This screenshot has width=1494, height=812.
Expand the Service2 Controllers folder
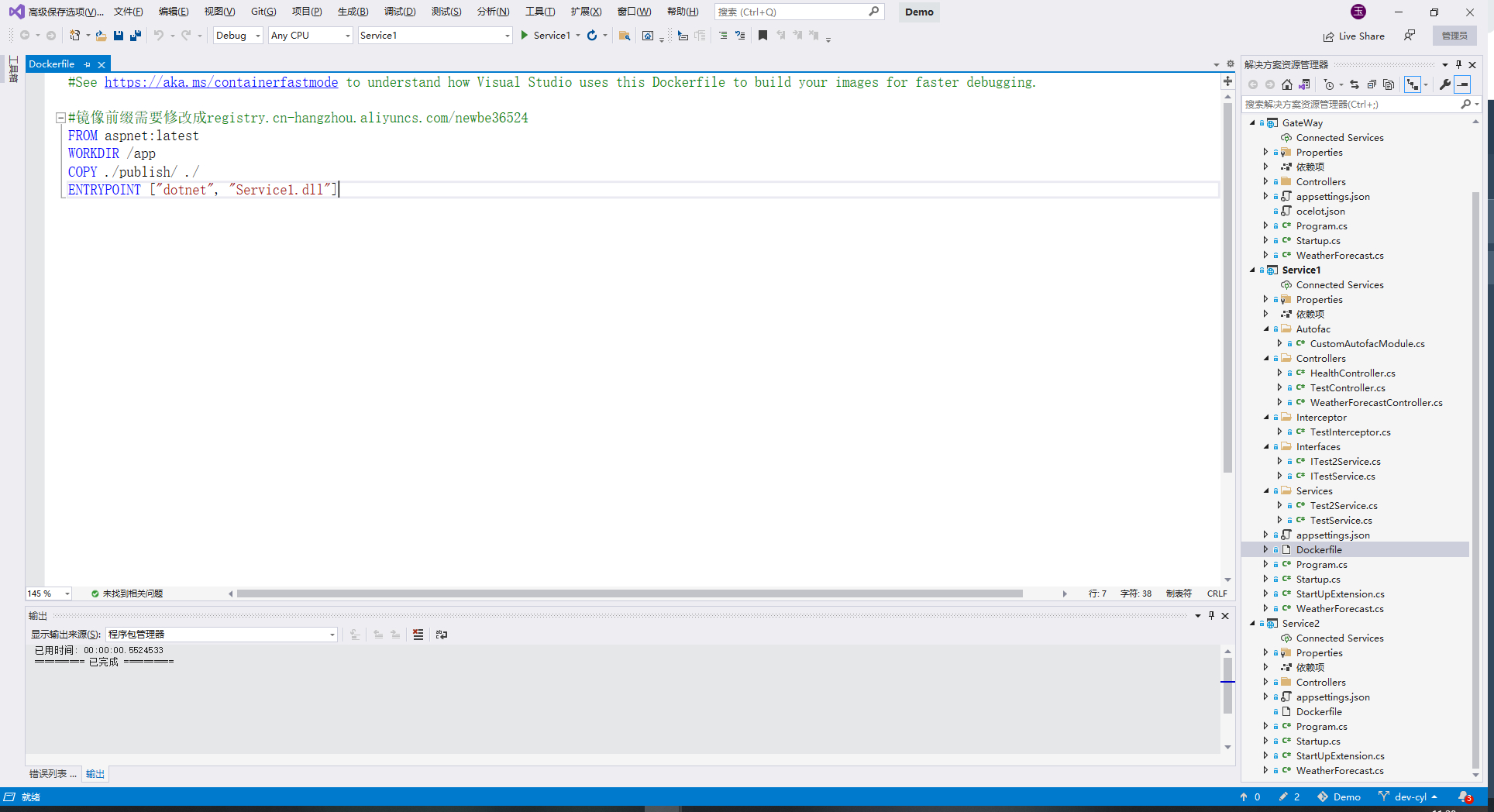click(x=1266, y=682)
